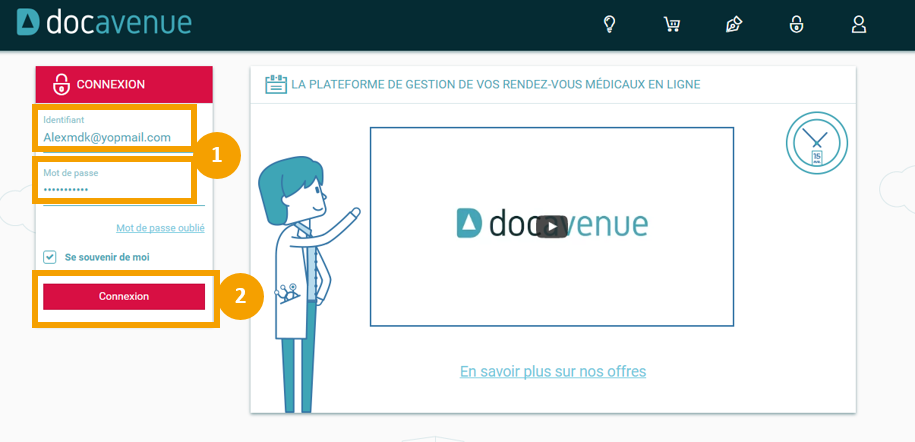
Task: Click the padlock icon in top navigation
Action: tap(796, 25)
